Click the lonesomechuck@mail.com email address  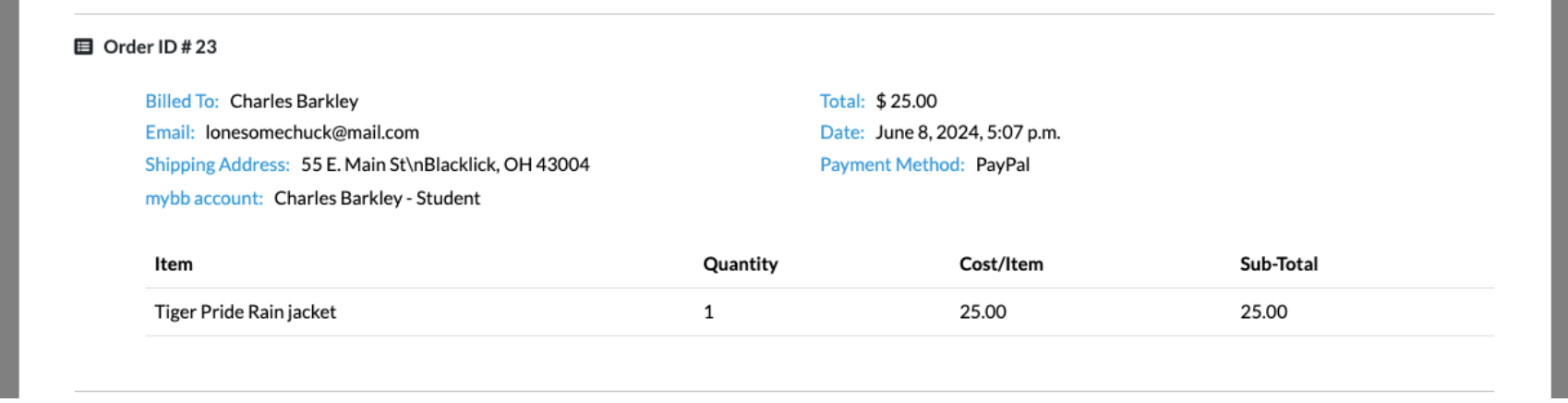click(x=312, y=133)
